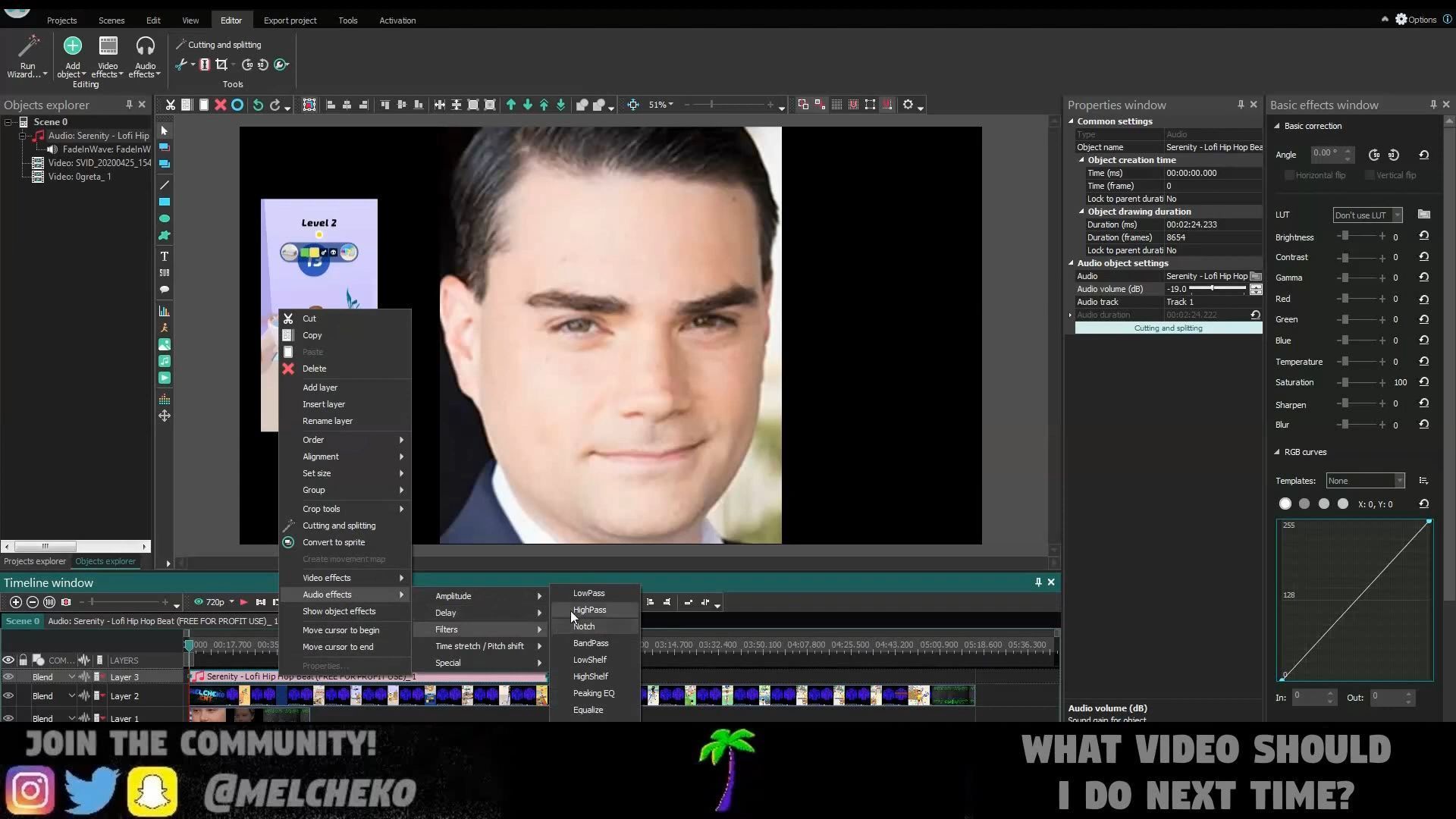Viewport: 1456px width, 819px height.
Task: Click the crop tool icon in Tools group
Action: tap(221, 65)
